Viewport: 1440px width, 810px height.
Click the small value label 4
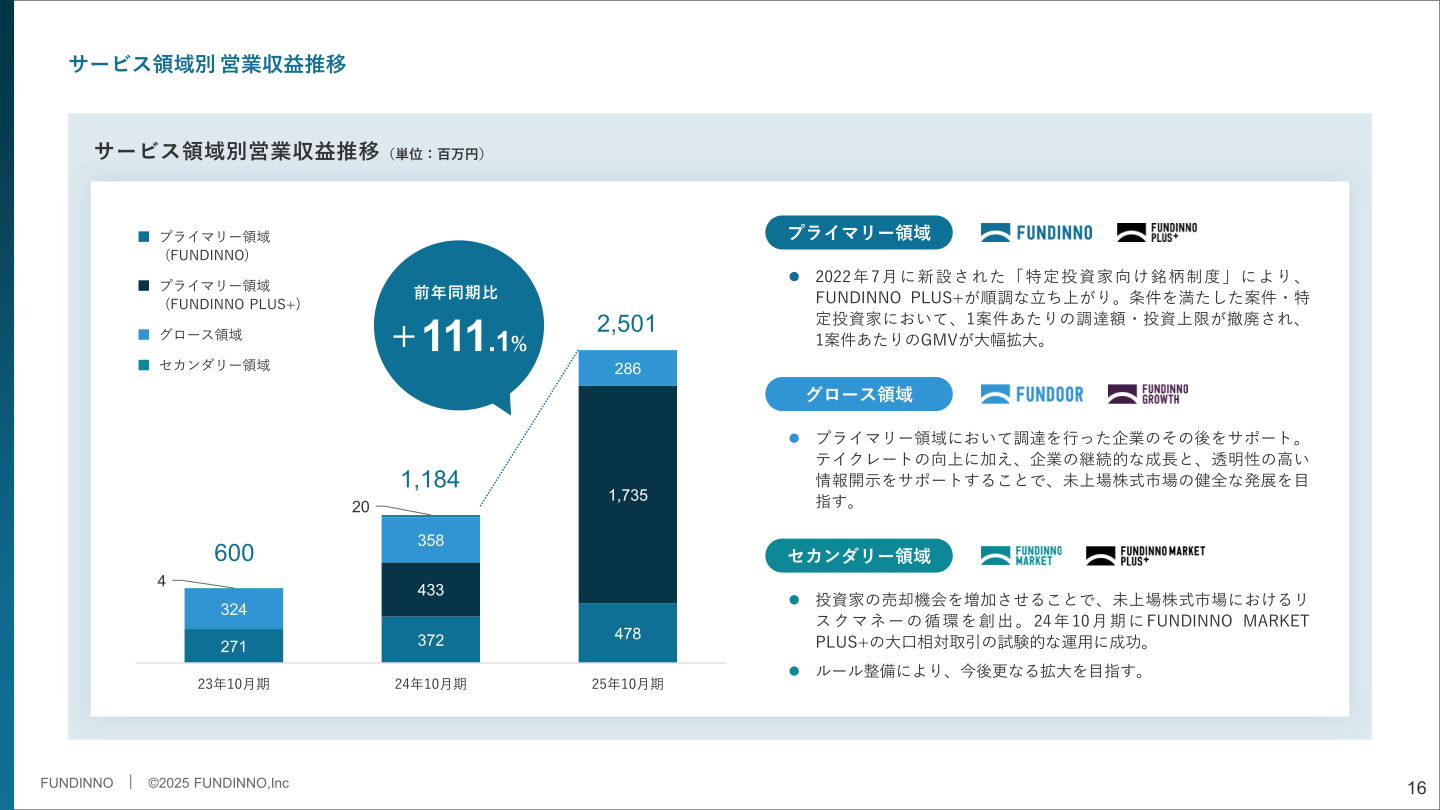pyautogui.click(x=161, y=579)
